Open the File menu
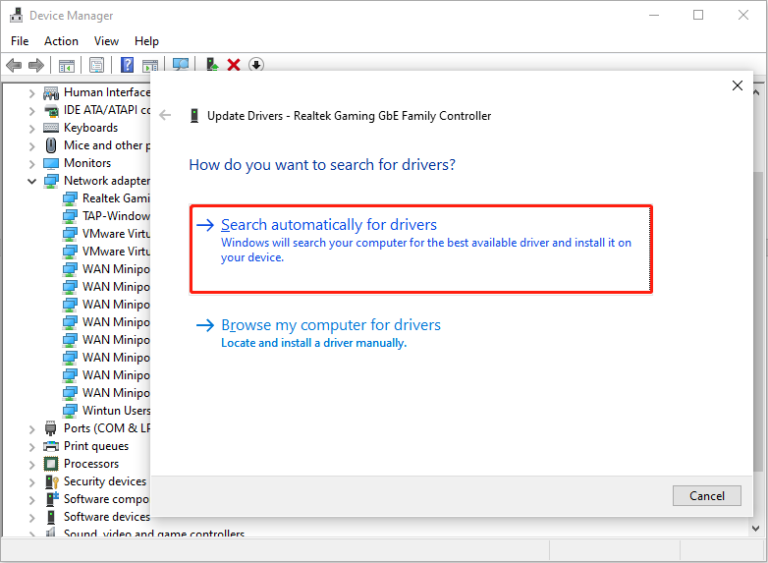The image size is (768, 563). click(20, 41)
